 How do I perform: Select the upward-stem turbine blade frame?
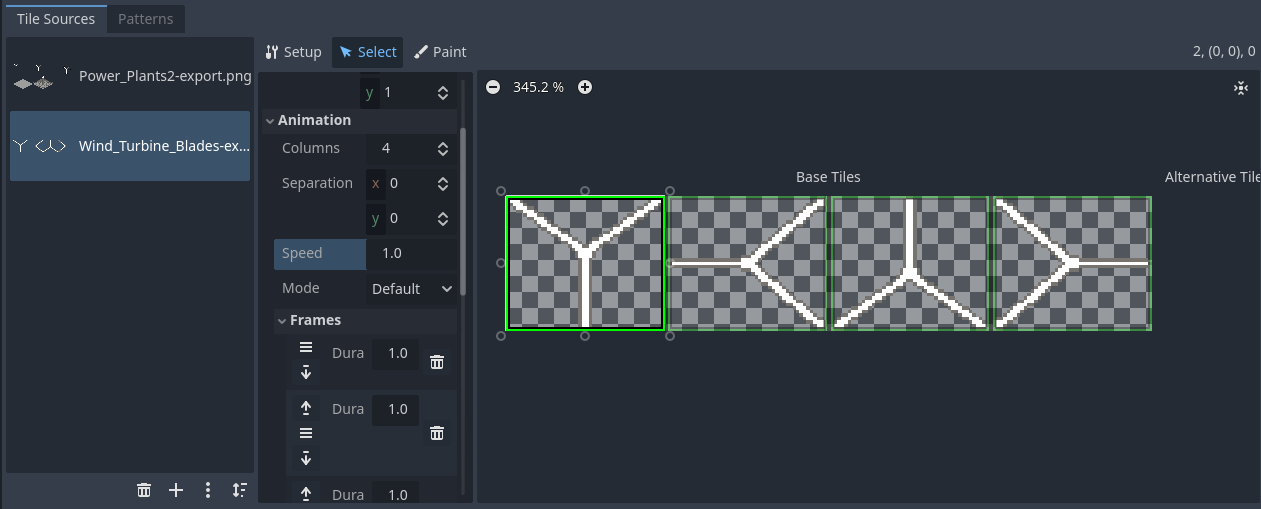pyautogui.click(x=909, y=263)
